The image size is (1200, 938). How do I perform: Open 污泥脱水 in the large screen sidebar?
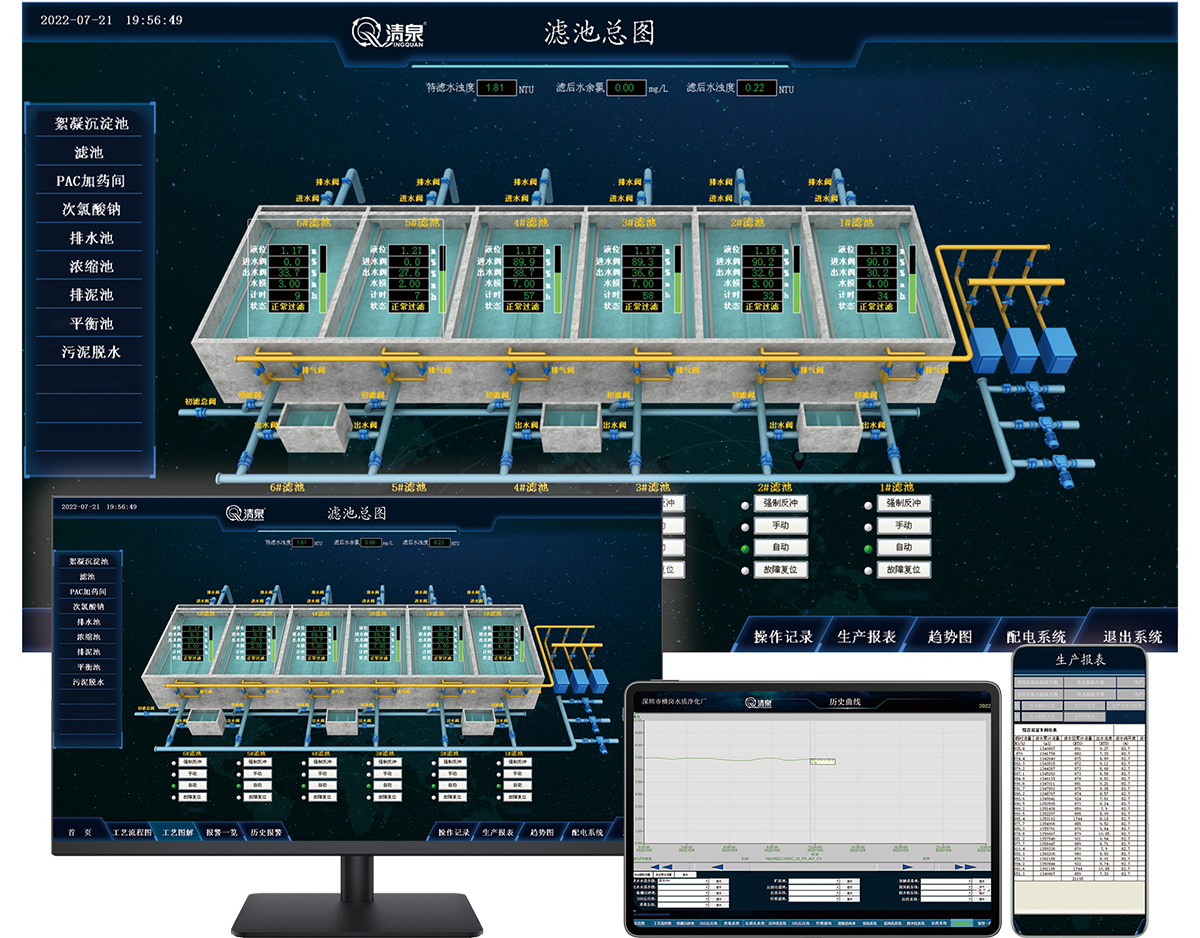pyautogui.click(x=91, y=352)
